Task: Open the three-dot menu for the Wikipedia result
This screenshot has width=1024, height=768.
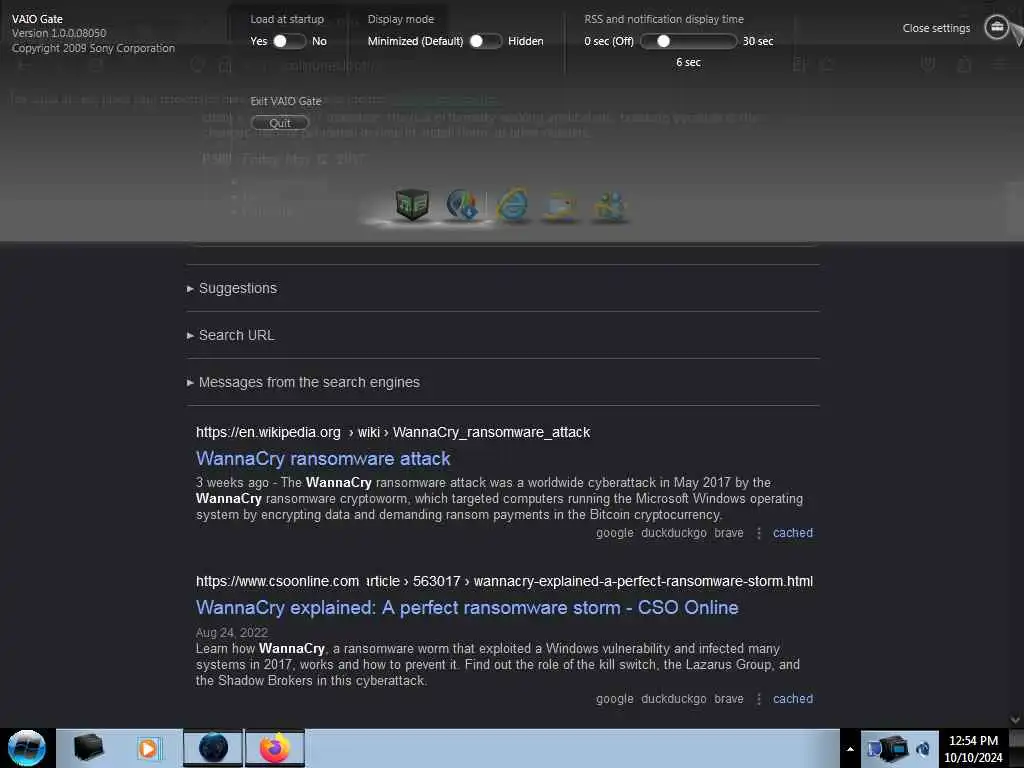Action: (758, 533)
